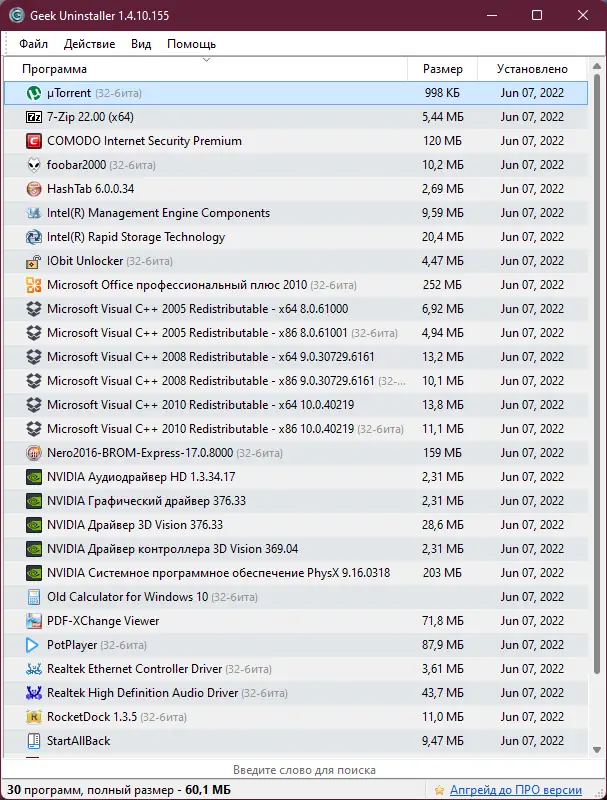Click install date in StartAllBack row

point(532,741)
